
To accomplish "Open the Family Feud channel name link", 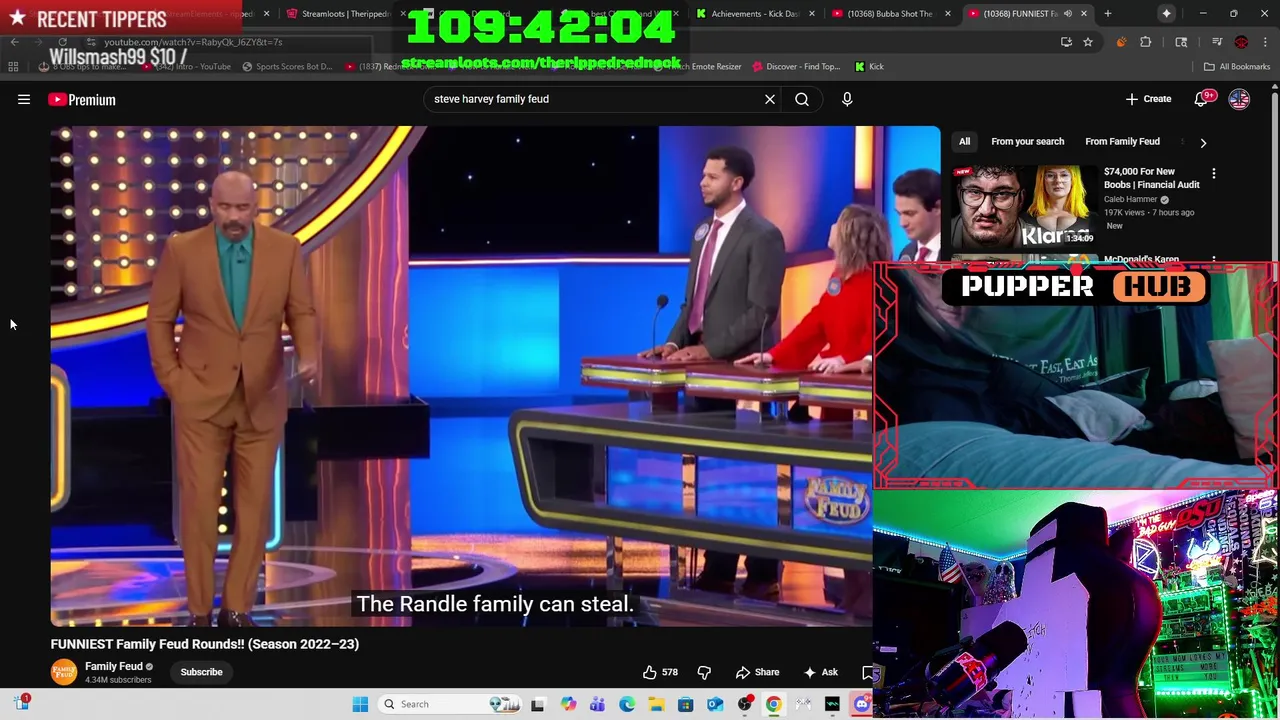I will (x=113, y=667).
